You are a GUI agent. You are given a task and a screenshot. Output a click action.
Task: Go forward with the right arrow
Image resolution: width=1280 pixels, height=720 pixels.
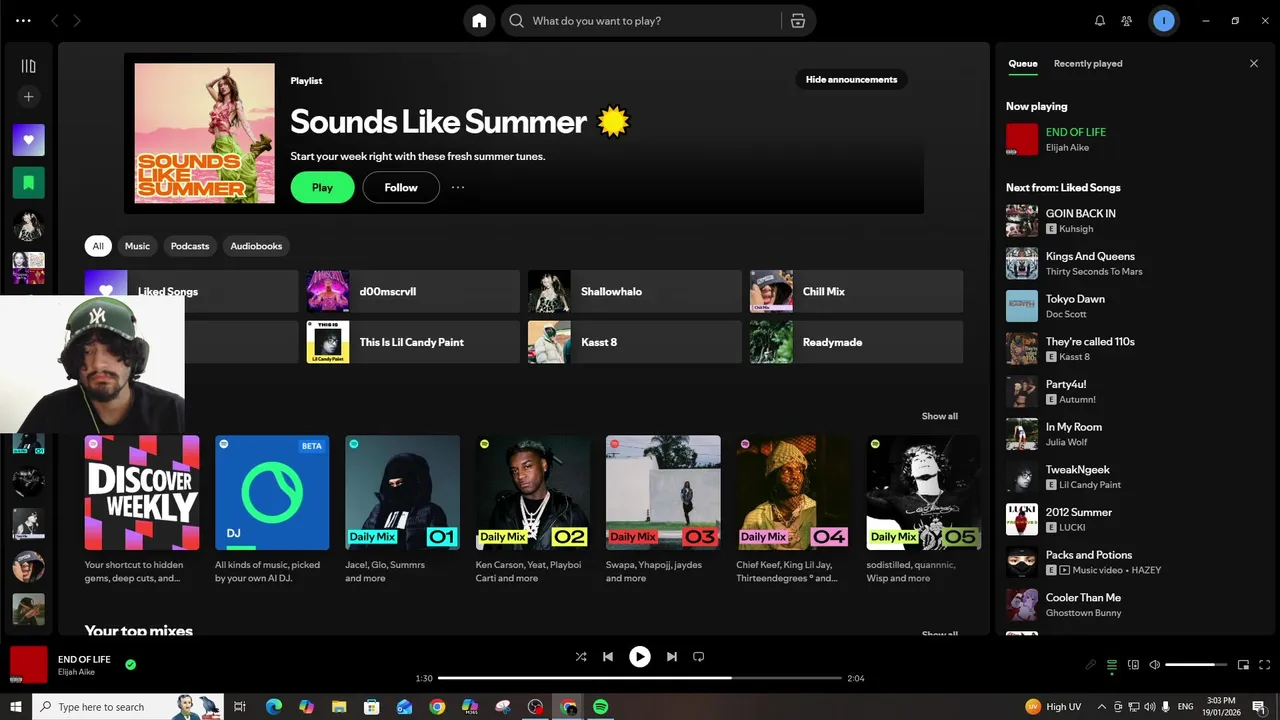[77, 21]
